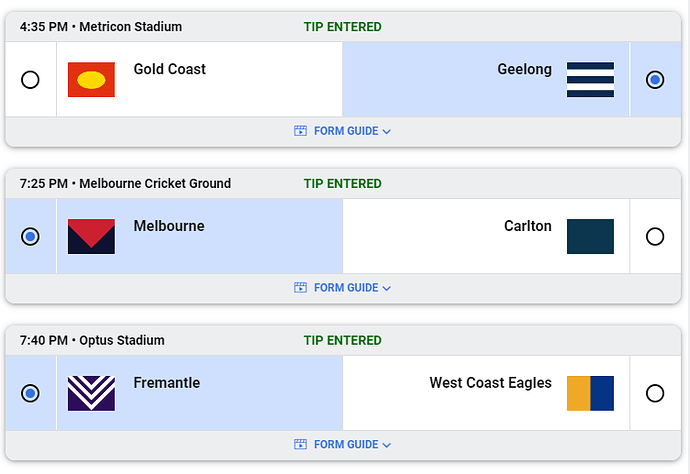Click the Gold Coast team logo
The height and width of the screenshot is (474, 690).
91,80
